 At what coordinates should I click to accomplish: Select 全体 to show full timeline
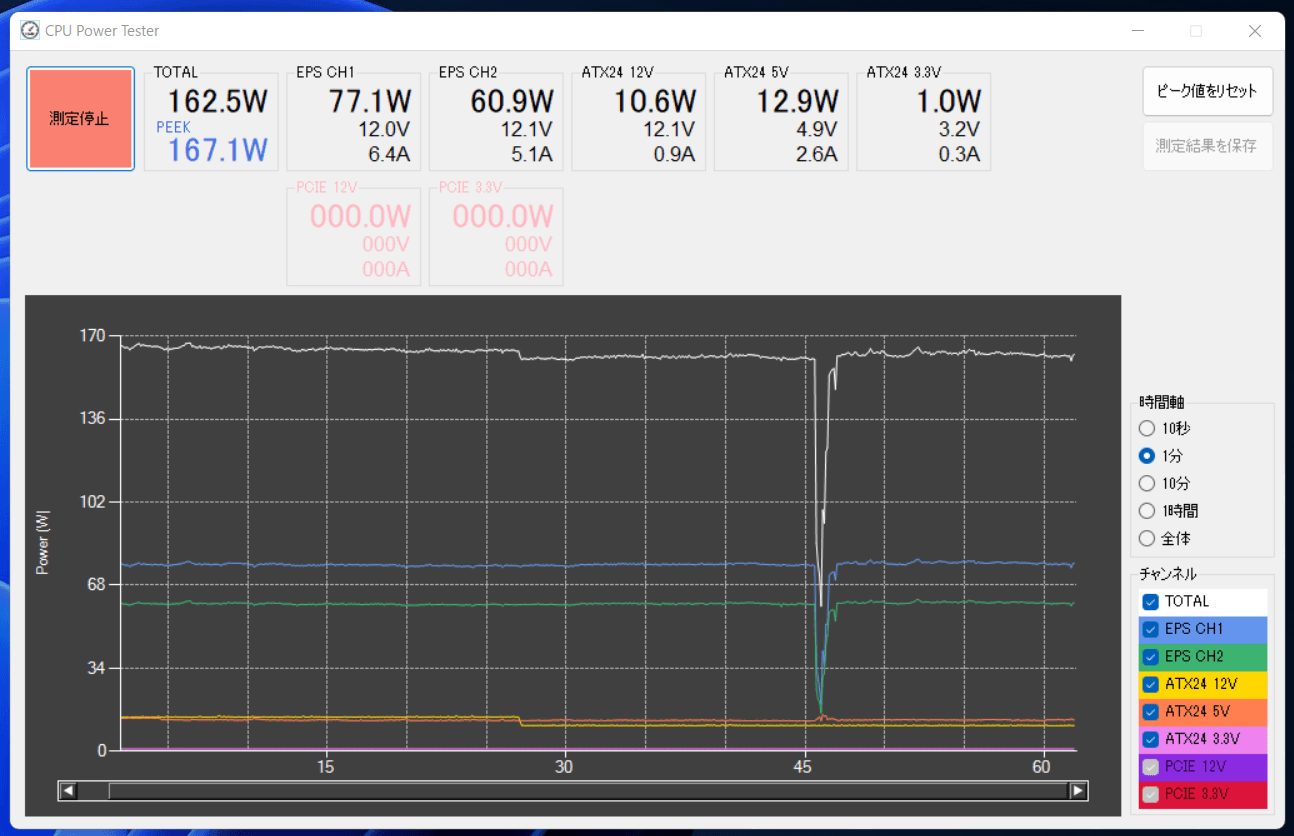tap(1146, 538)
